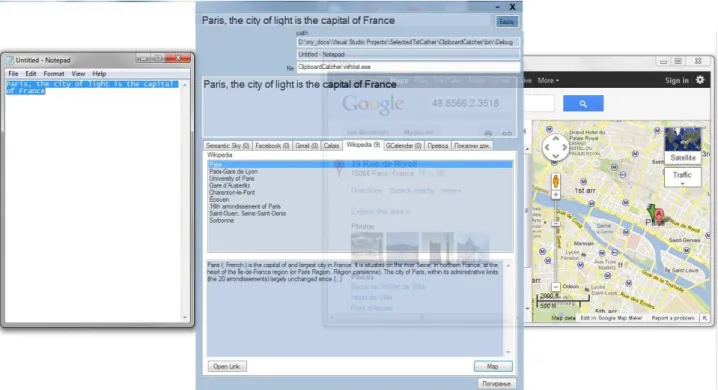Click the overview map toggle in map corner
Screen dimensions: 718x390
coord(705,318)
